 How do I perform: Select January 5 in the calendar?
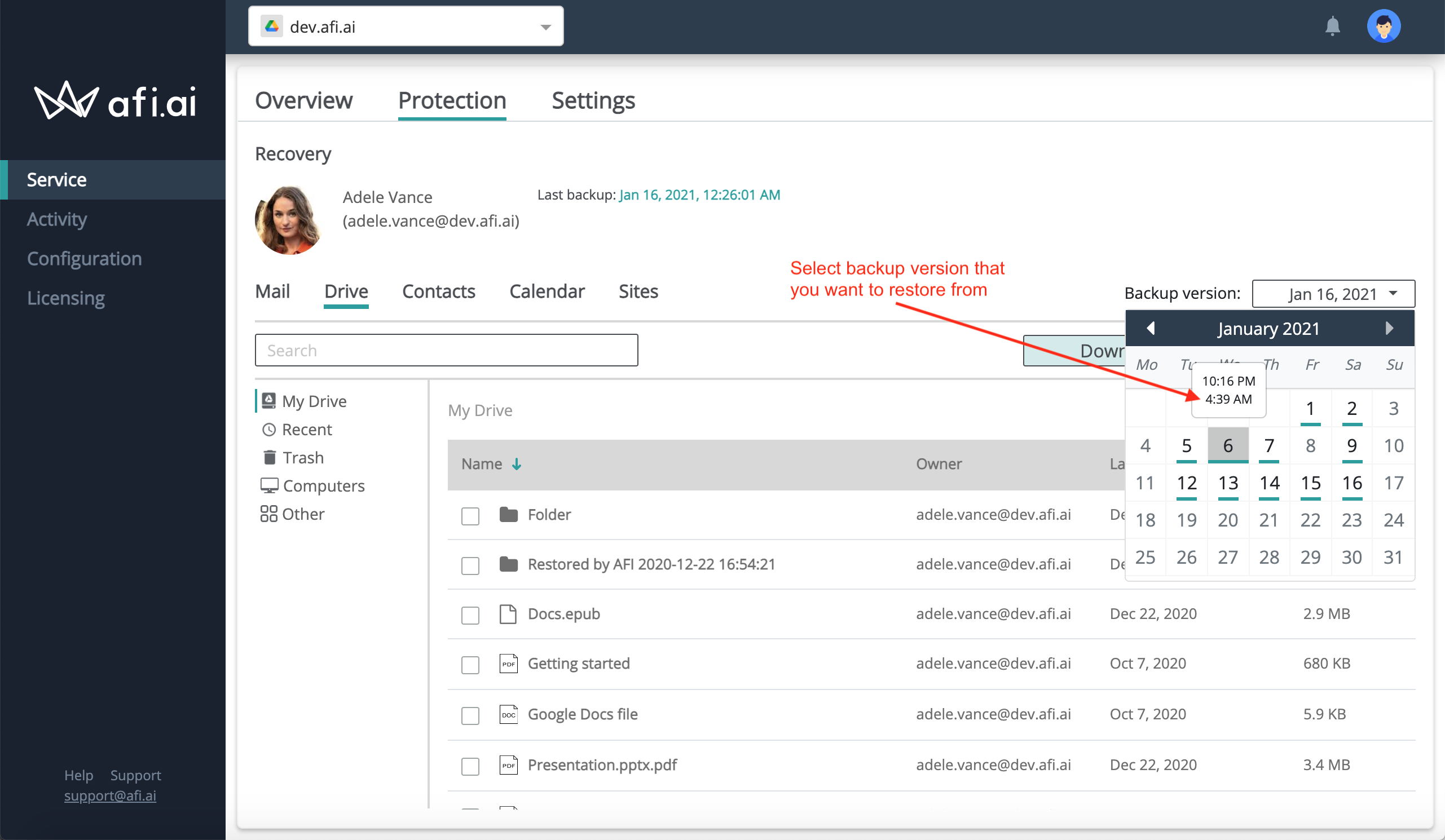pos(1186,445)
